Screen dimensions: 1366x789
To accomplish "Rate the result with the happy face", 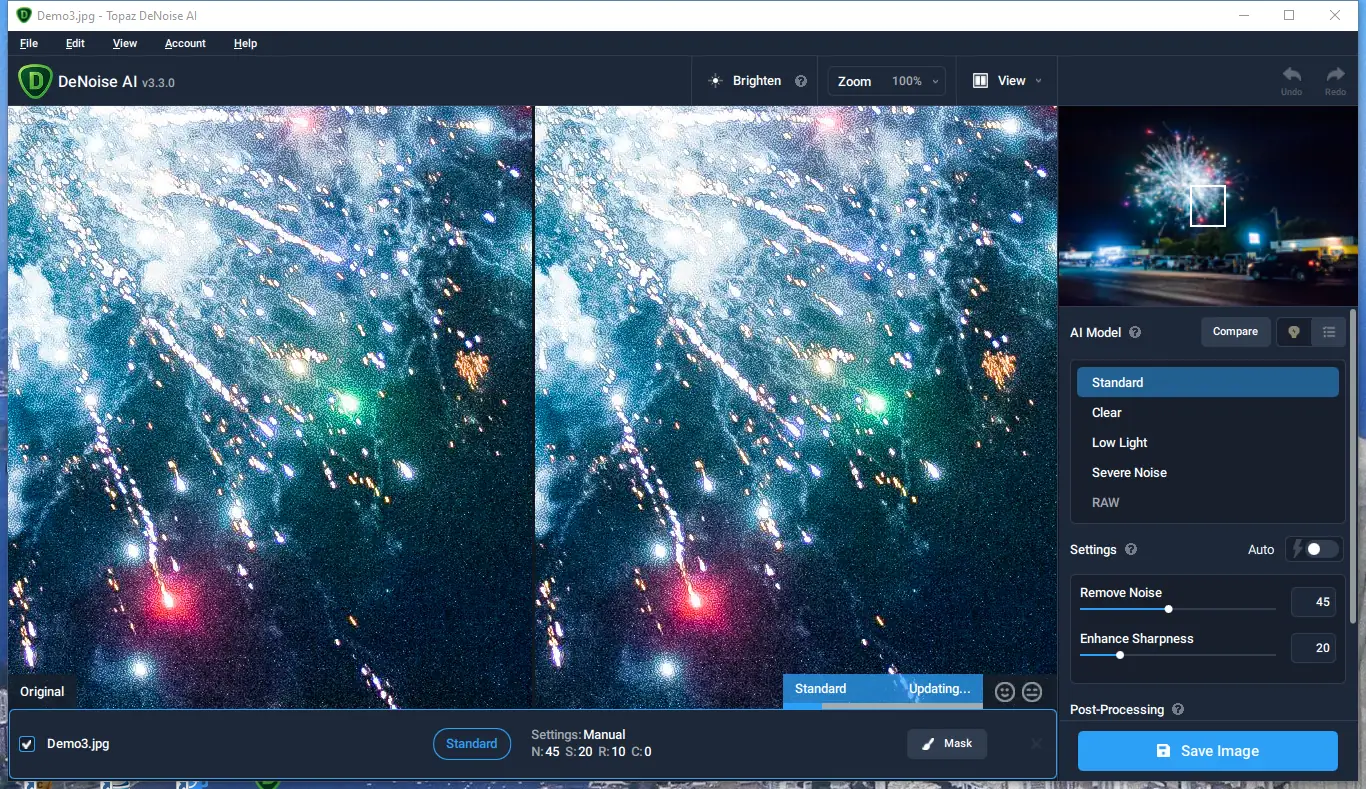I will pos(1005,691).
